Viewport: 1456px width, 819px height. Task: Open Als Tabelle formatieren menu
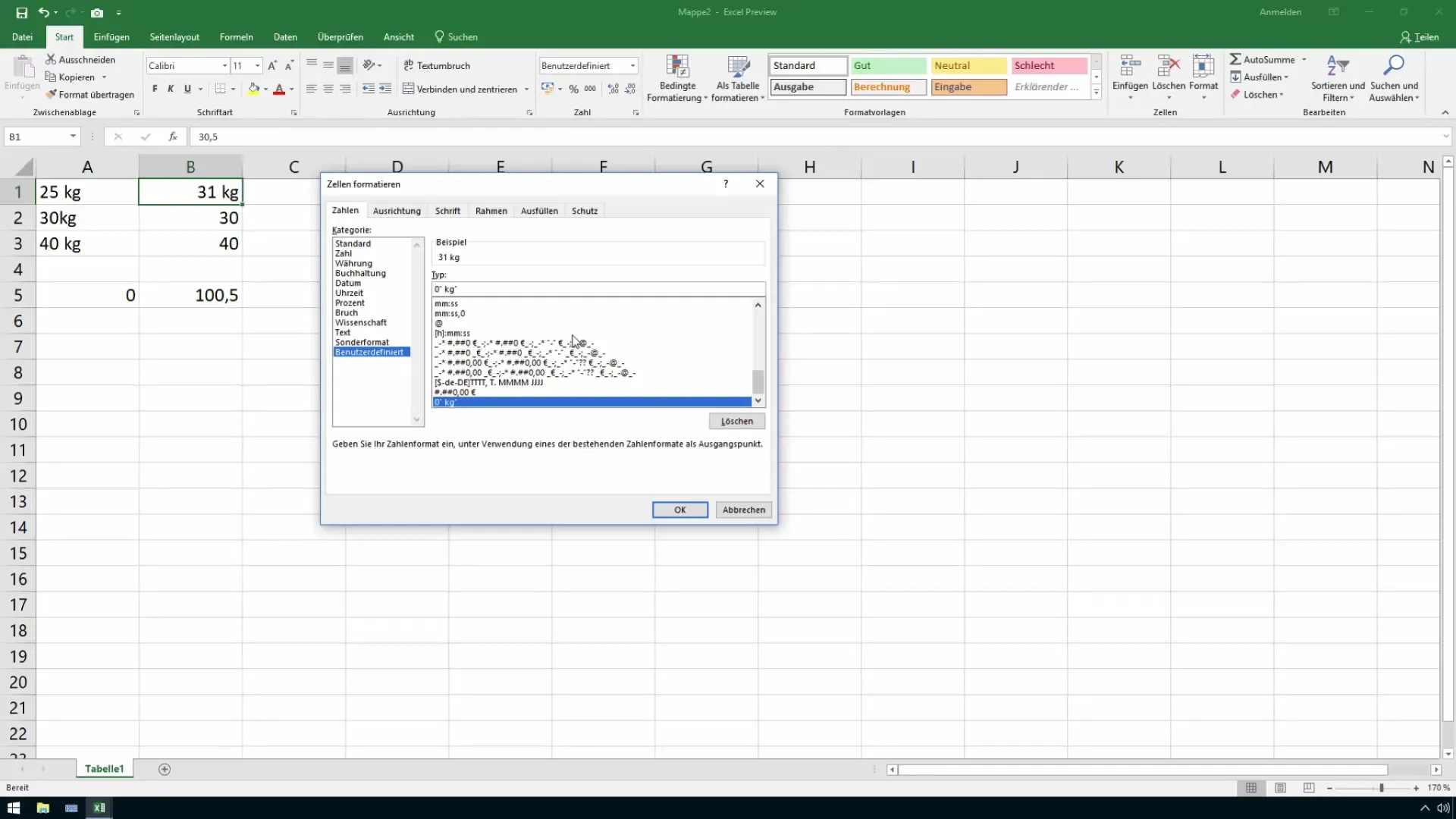pos(738,78)
